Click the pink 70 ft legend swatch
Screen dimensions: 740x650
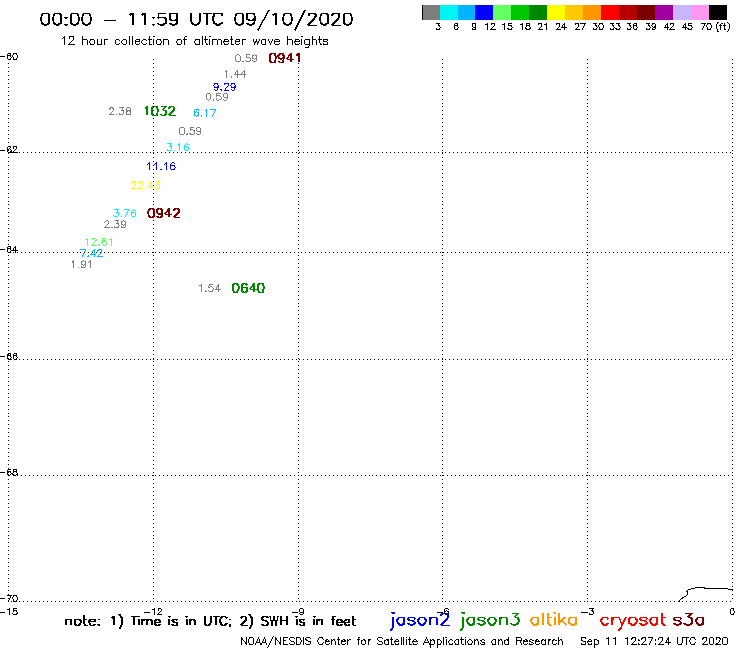(699, 12)
